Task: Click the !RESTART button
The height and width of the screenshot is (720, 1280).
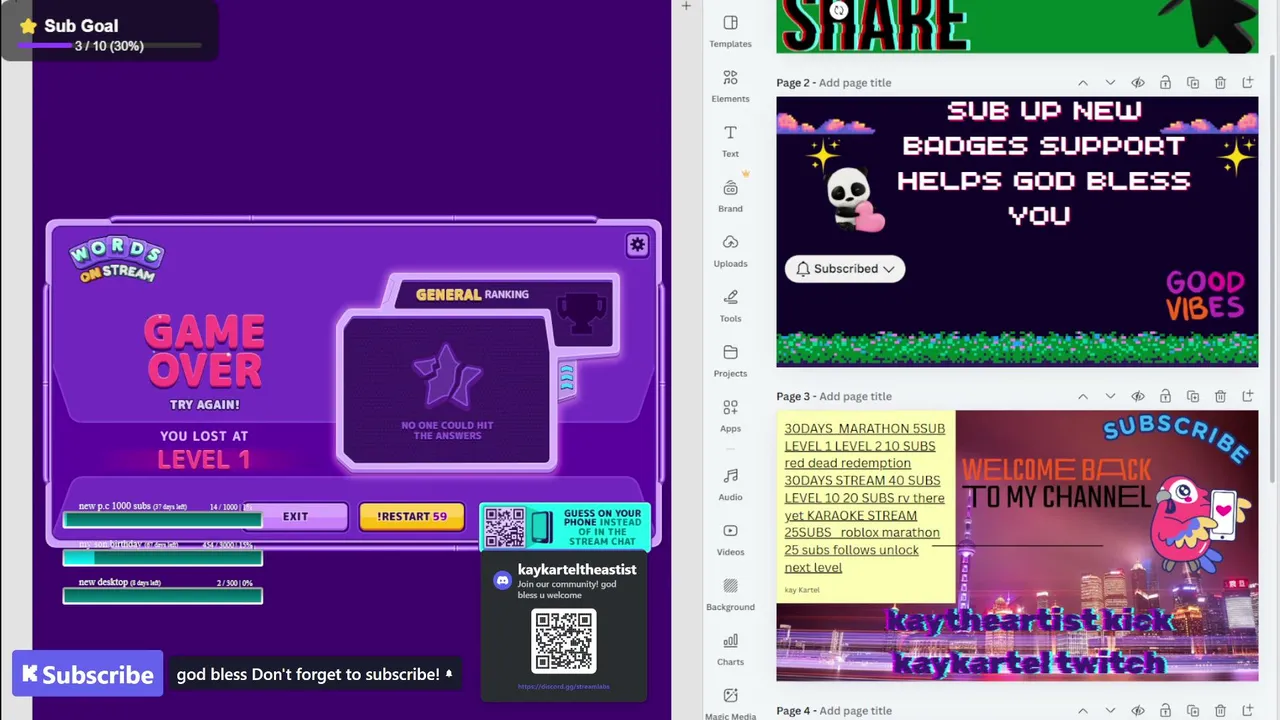Action: (412, 516)
